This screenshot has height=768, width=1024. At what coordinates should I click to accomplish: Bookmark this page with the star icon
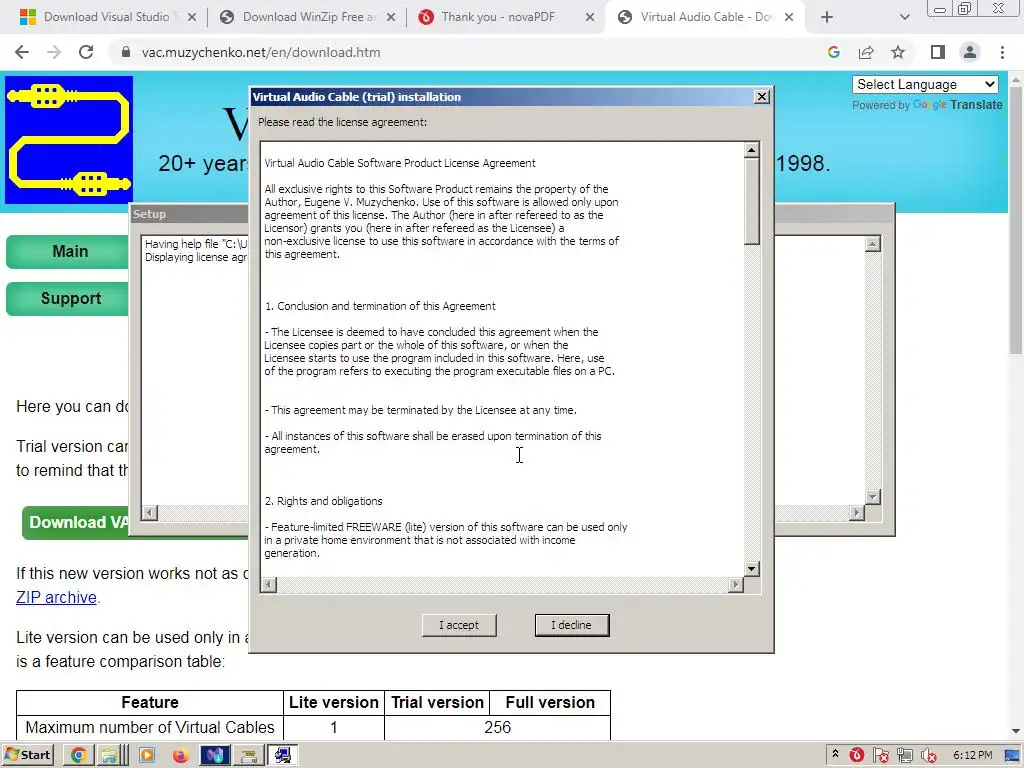[898, 52]
